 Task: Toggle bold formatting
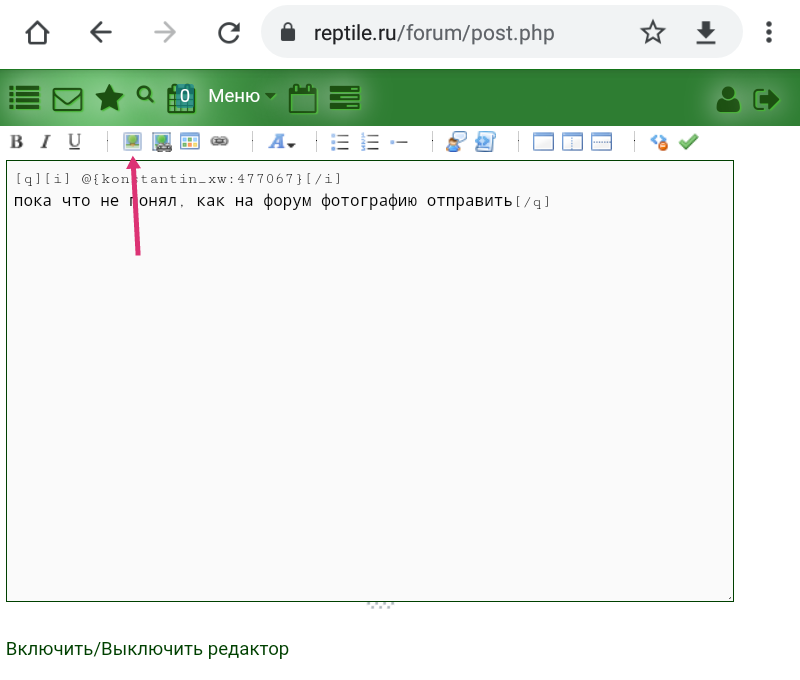point(16,142)
